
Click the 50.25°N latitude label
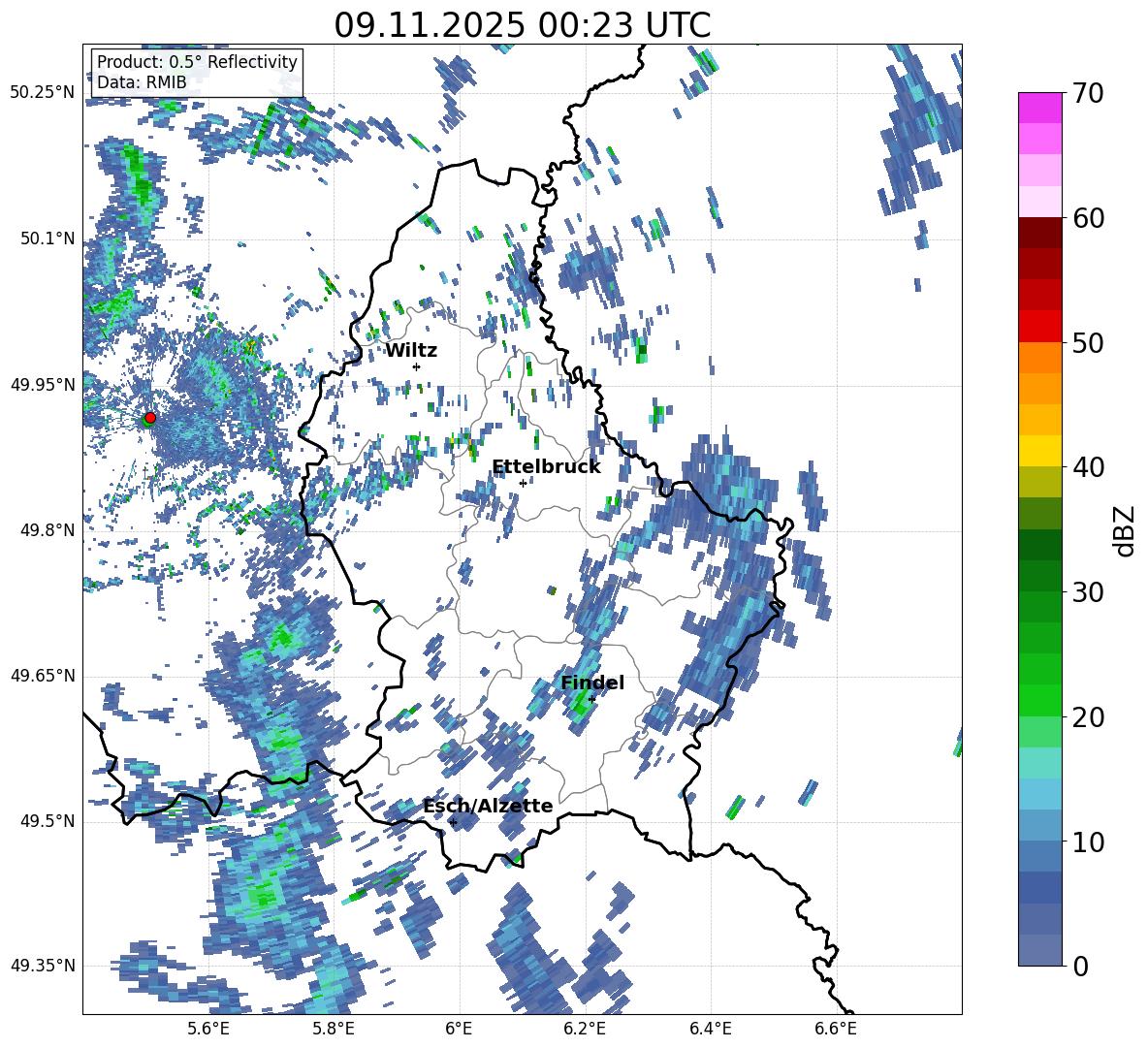43,93
